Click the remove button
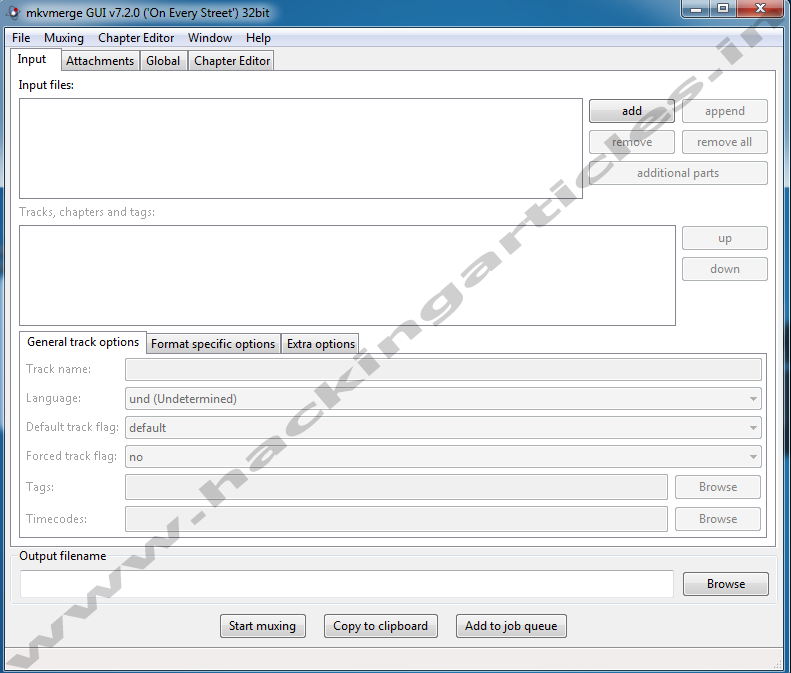Viewport: 791px width, 673px height. tap(632, 142)
